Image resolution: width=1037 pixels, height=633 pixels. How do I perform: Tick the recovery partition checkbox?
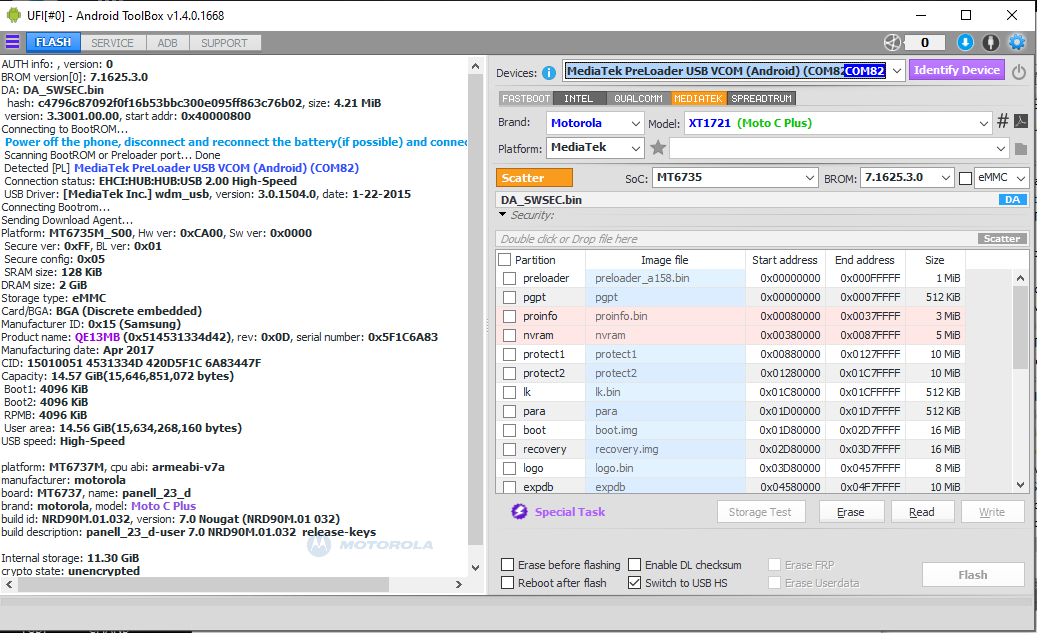tap(509, 450)
